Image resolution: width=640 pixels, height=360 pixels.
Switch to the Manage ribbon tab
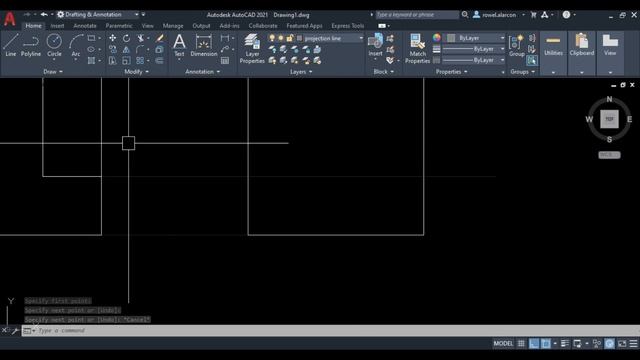click(173, 26)
